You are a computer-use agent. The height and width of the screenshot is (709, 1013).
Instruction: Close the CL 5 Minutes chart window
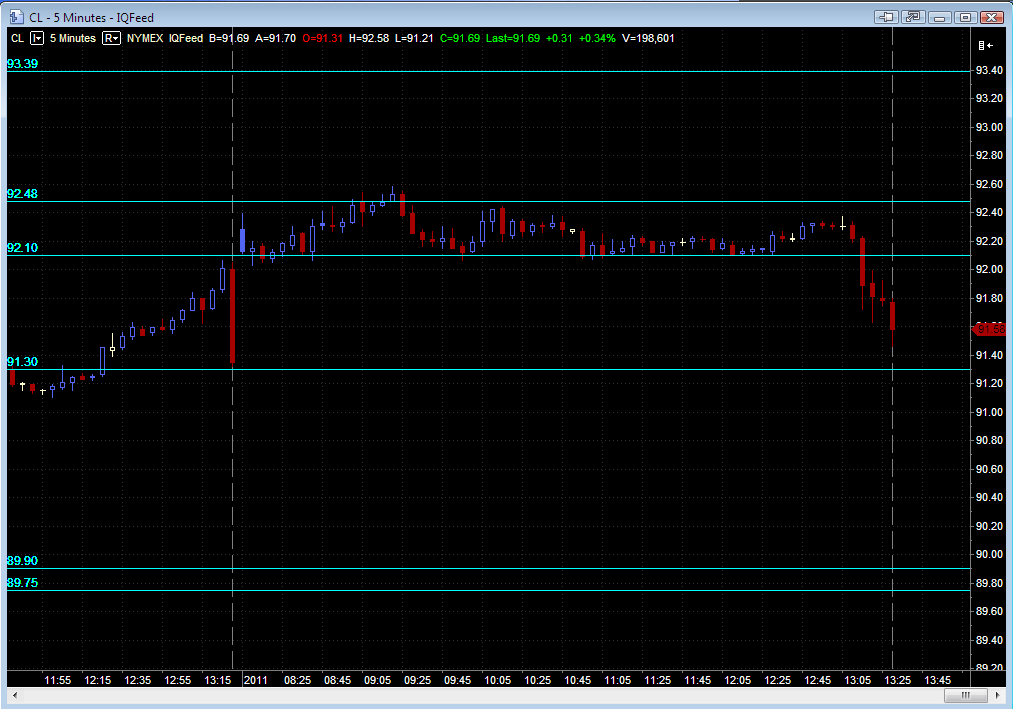click(x=992, y=17)
